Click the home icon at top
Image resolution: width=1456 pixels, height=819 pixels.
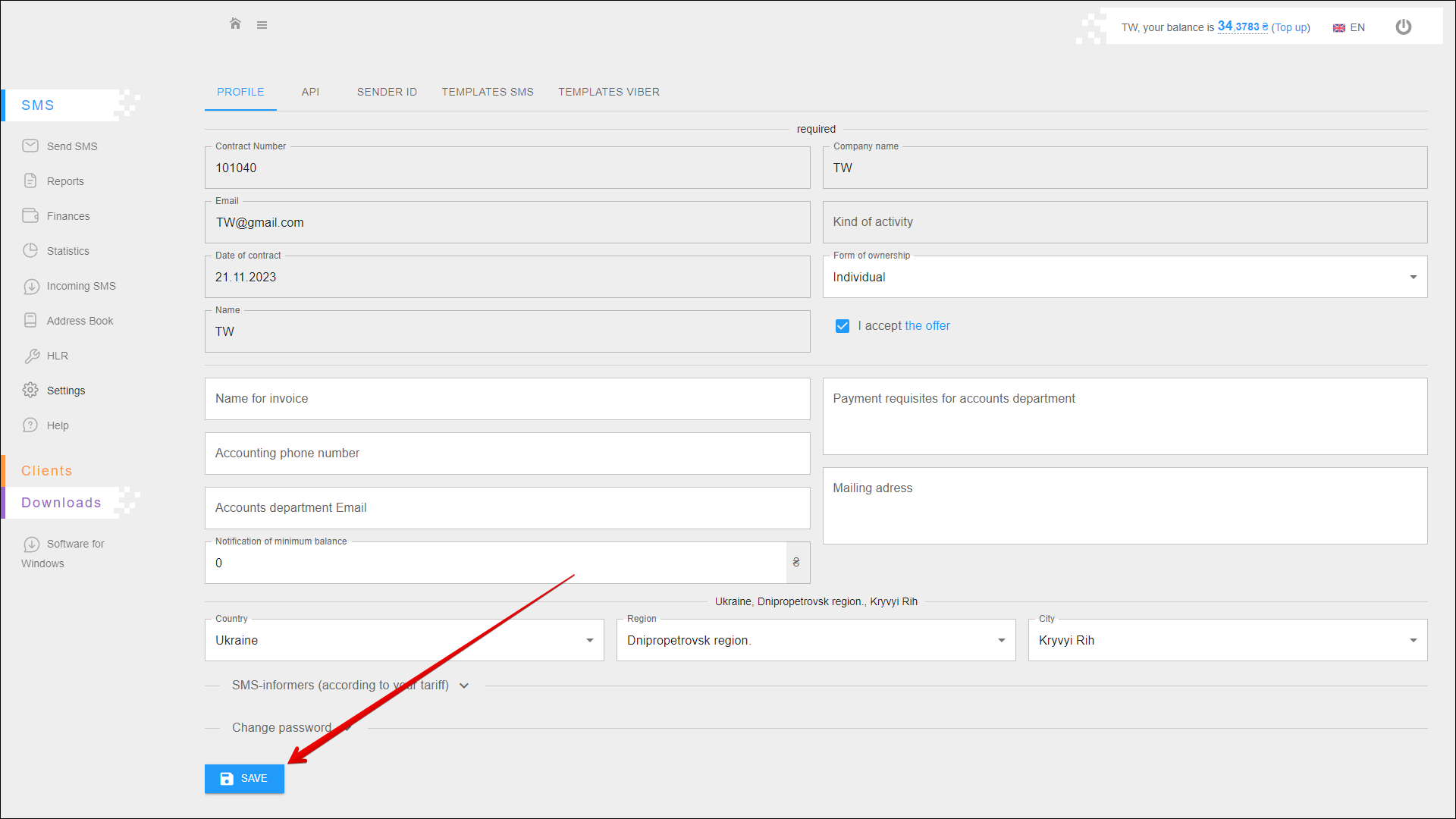235,24
